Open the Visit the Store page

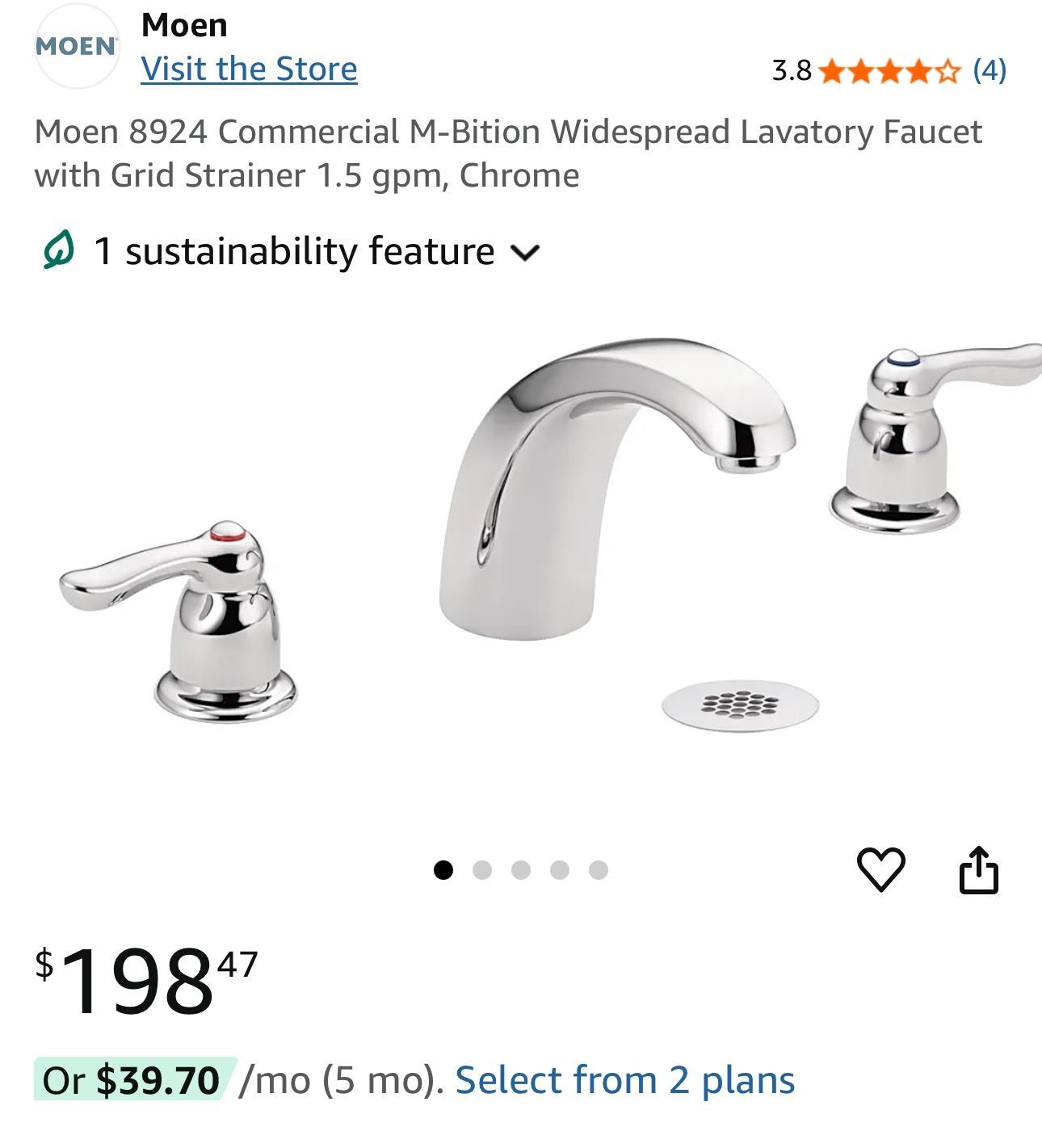(x=250, y=69)
